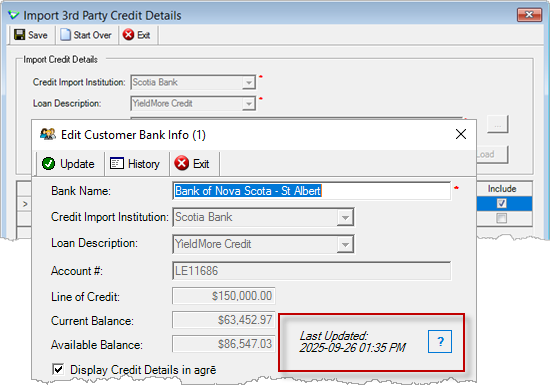The width and height of the screenshot is (550, 385).
Task: Open the History view in Edit Customer Bank Info
Action: (x=135, y=164)
